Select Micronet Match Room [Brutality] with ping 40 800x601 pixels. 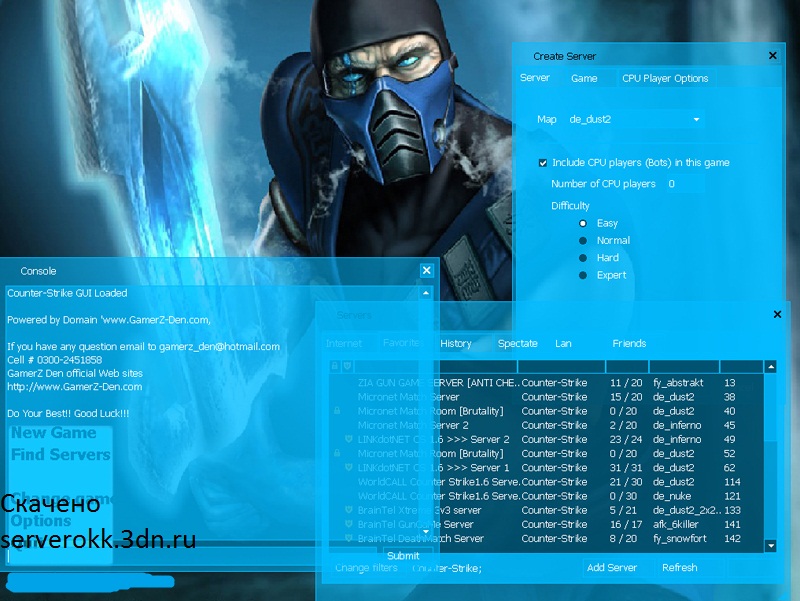click(546, 411)
